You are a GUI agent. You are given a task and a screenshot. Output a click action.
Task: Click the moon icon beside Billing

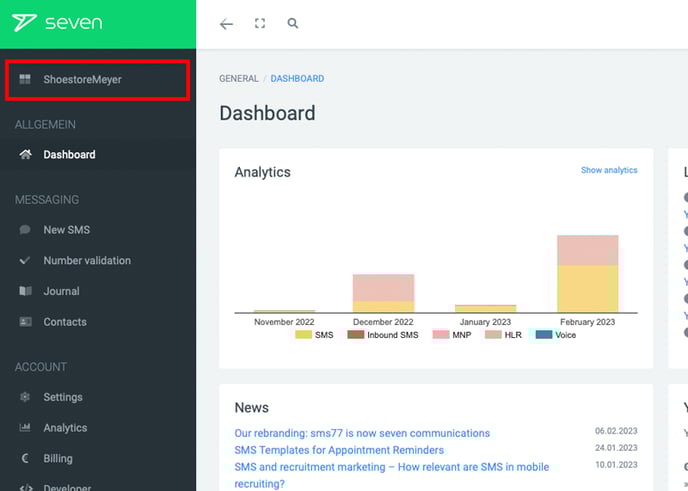pos(25,459)
